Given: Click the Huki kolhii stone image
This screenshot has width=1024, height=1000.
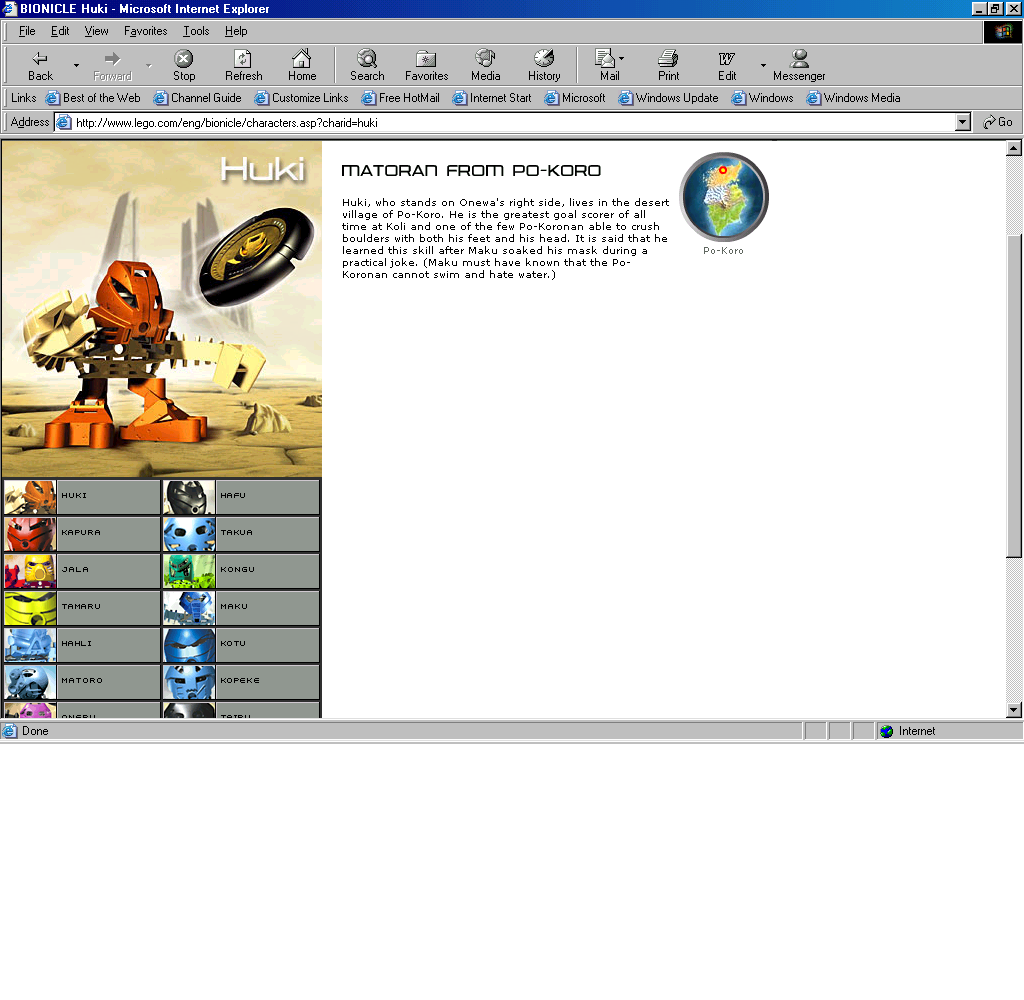Looking at the screenshot, I should click(257, 256).
